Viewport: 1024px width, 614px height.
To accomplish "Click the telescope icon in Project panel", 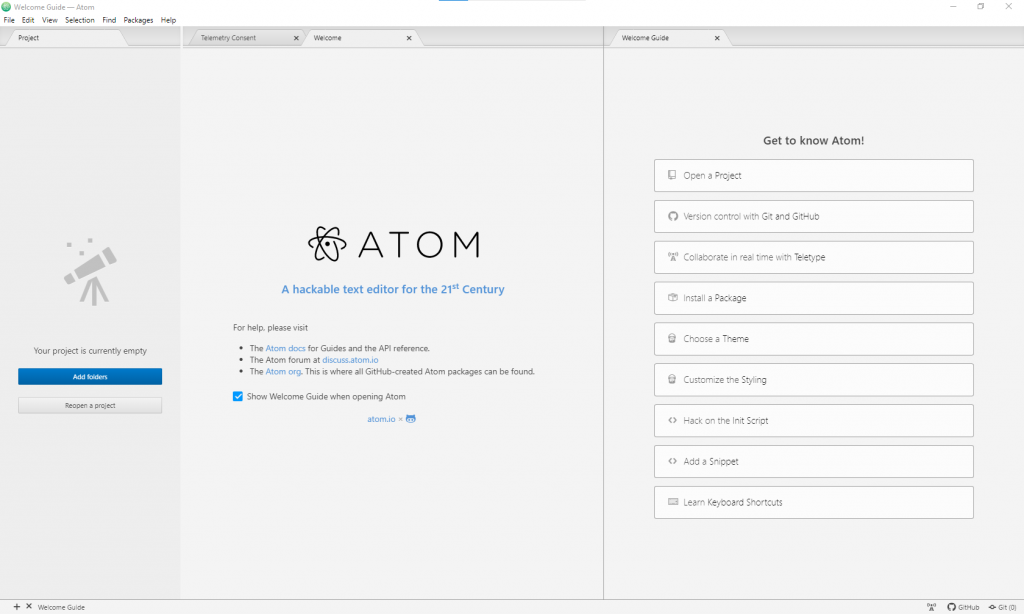I will [x=90, y=272].
